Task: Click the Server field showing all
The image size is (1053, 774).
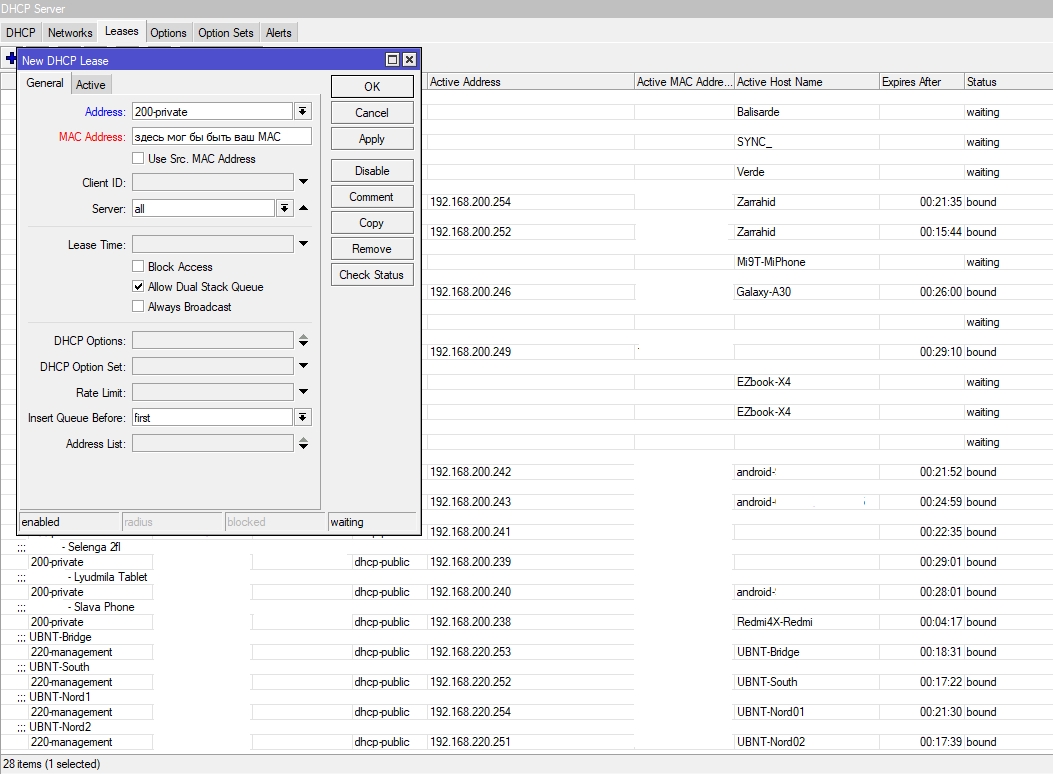Action: tap(203, 208)
